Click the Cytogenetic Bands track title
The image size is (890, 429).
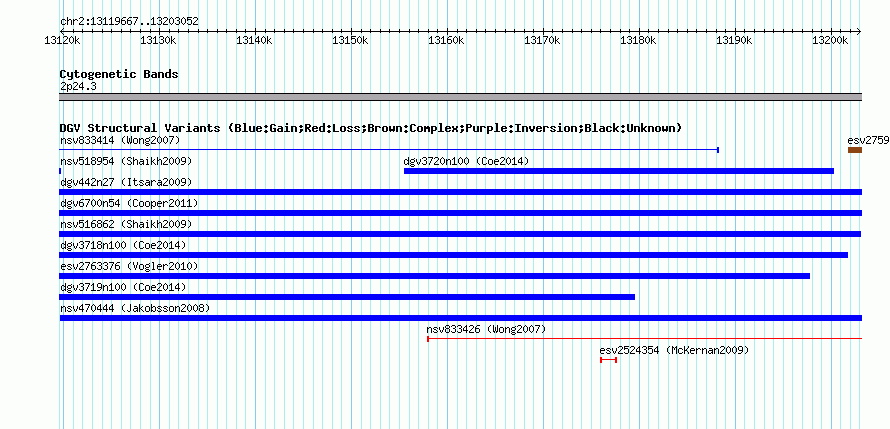[119, 74]
